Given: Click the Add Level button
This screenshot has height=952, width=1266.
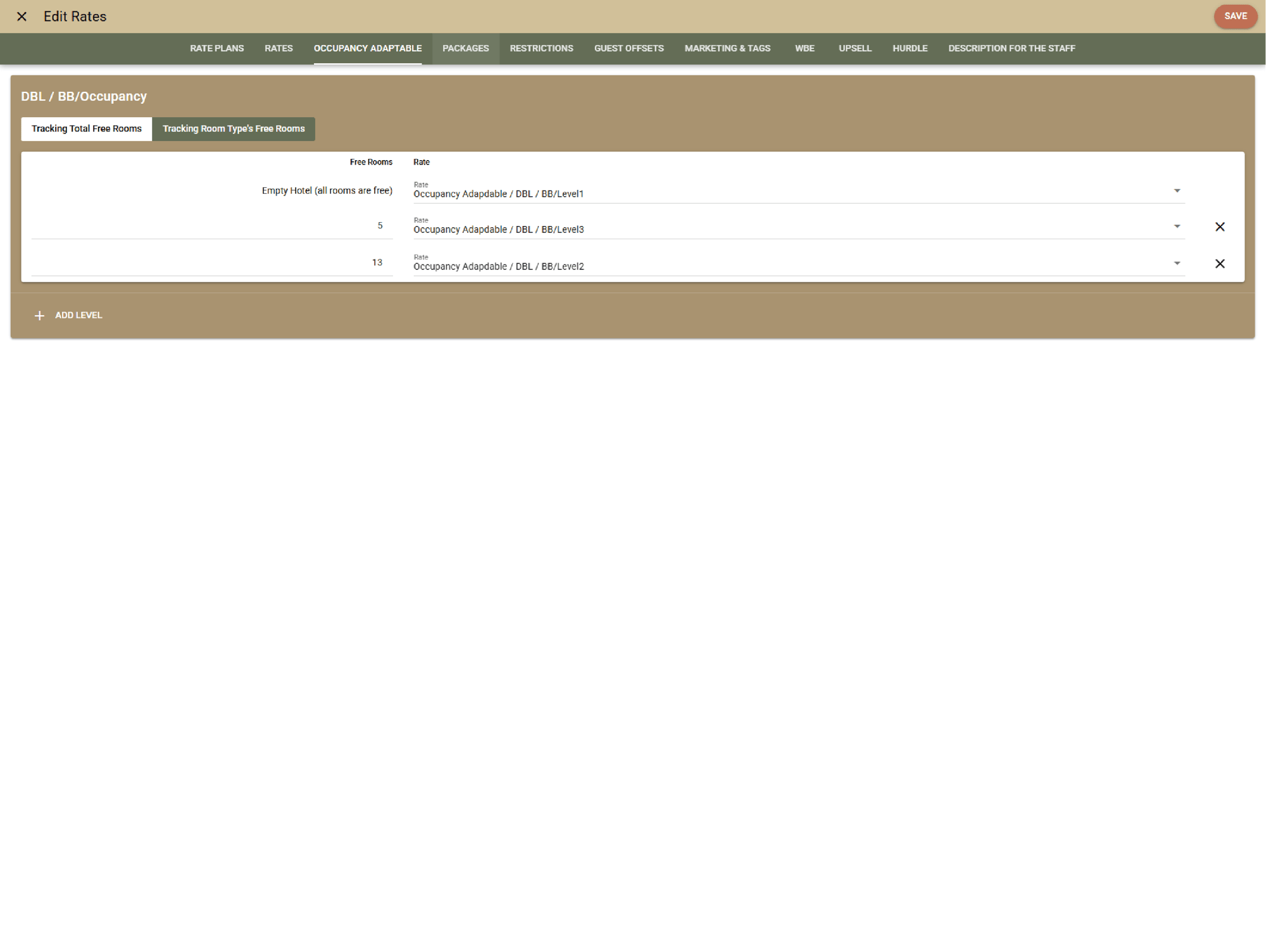Looking at the screenshot, I should [78, 315].
